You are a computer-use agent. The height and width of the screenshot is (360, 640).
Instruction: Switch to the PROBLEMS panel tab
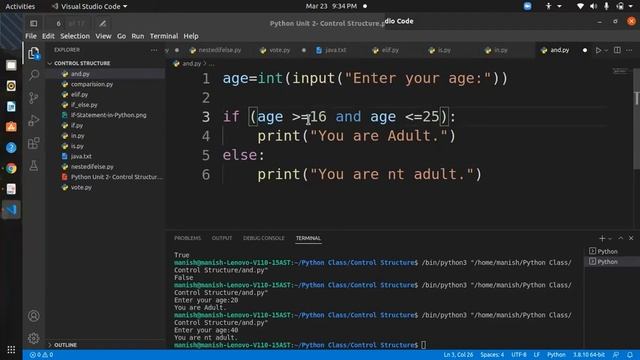pyautogui.click(x=187, y=238)
